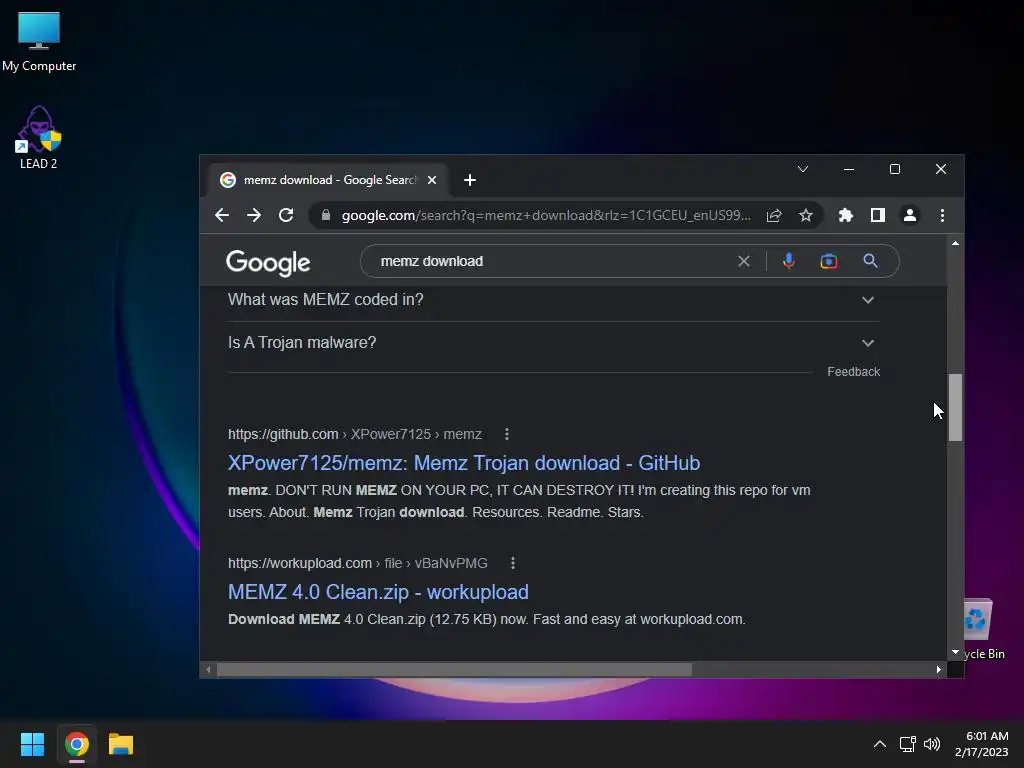Click the Chrome address bar URL
This screenshot has width=1024, height=768.
tap(546, 216)
